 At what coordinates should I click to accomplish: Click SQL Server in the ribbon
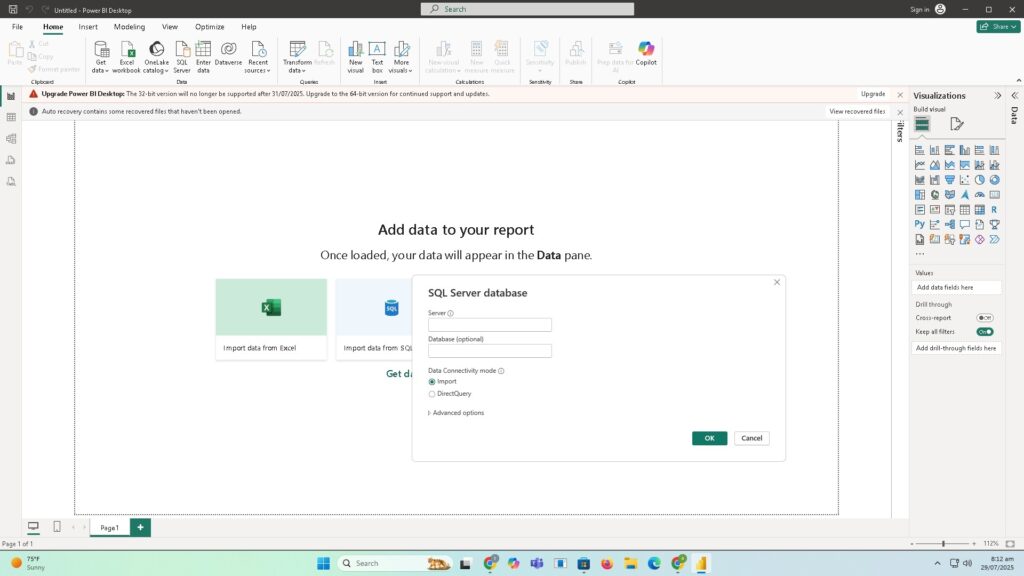182,57
